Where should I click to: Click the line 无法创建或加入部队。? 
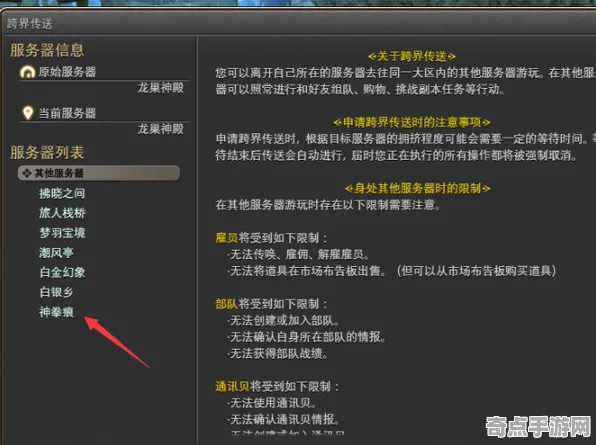(x=284, y=320)
